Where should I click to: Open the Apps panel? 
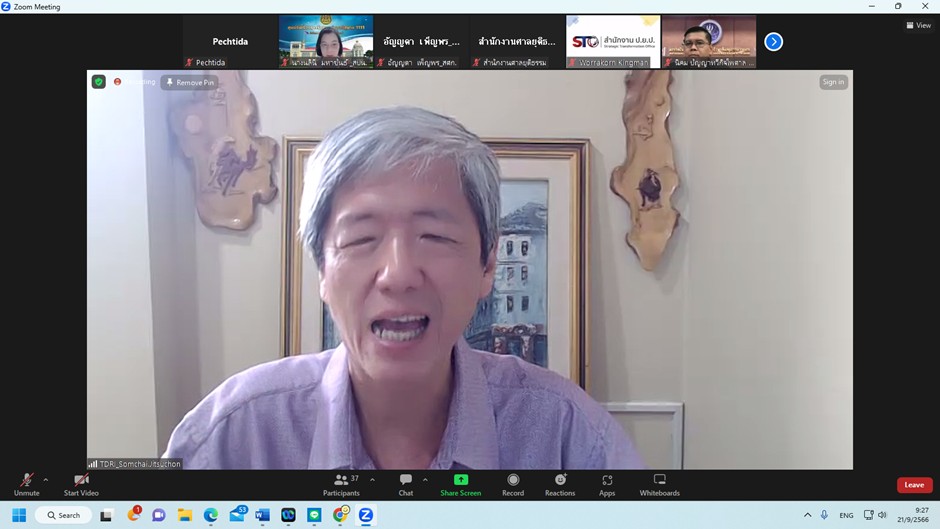click(x=607, y=484)
